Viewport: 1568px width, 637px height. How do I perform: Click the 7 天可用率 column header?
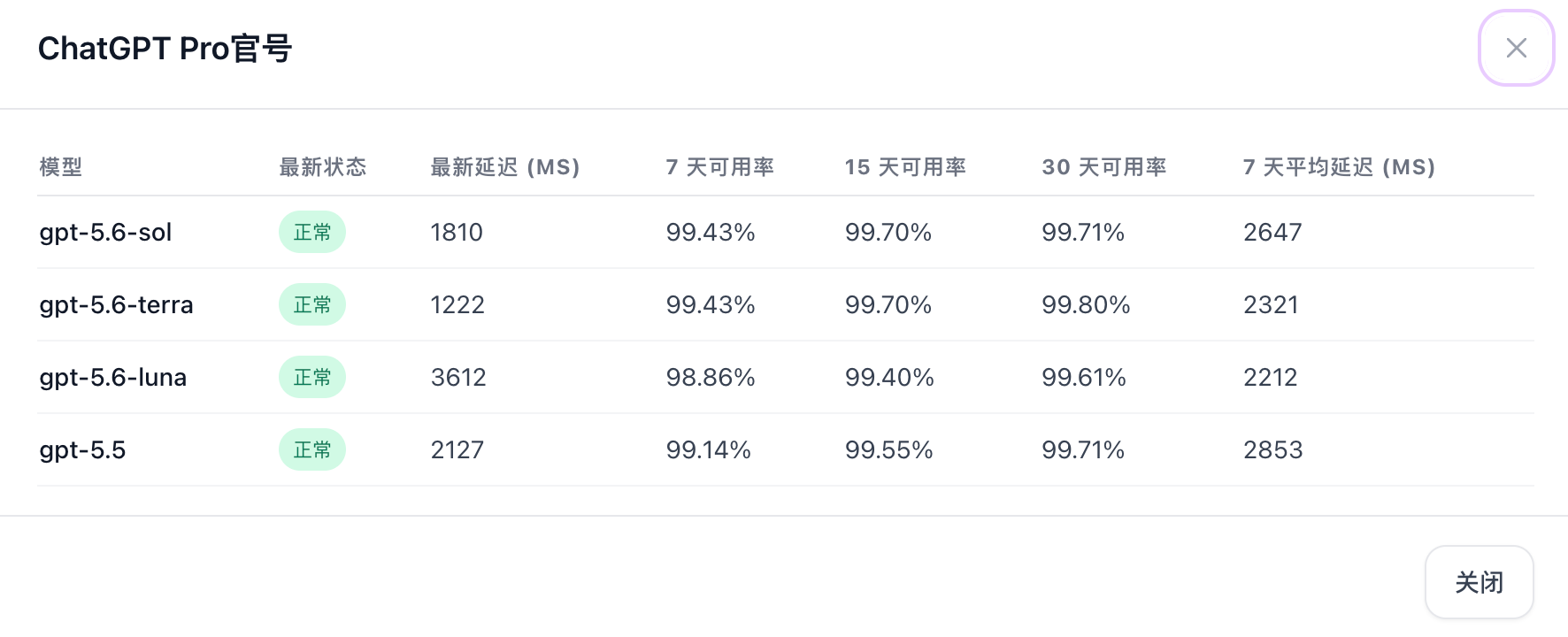click(x=720, y=167)
